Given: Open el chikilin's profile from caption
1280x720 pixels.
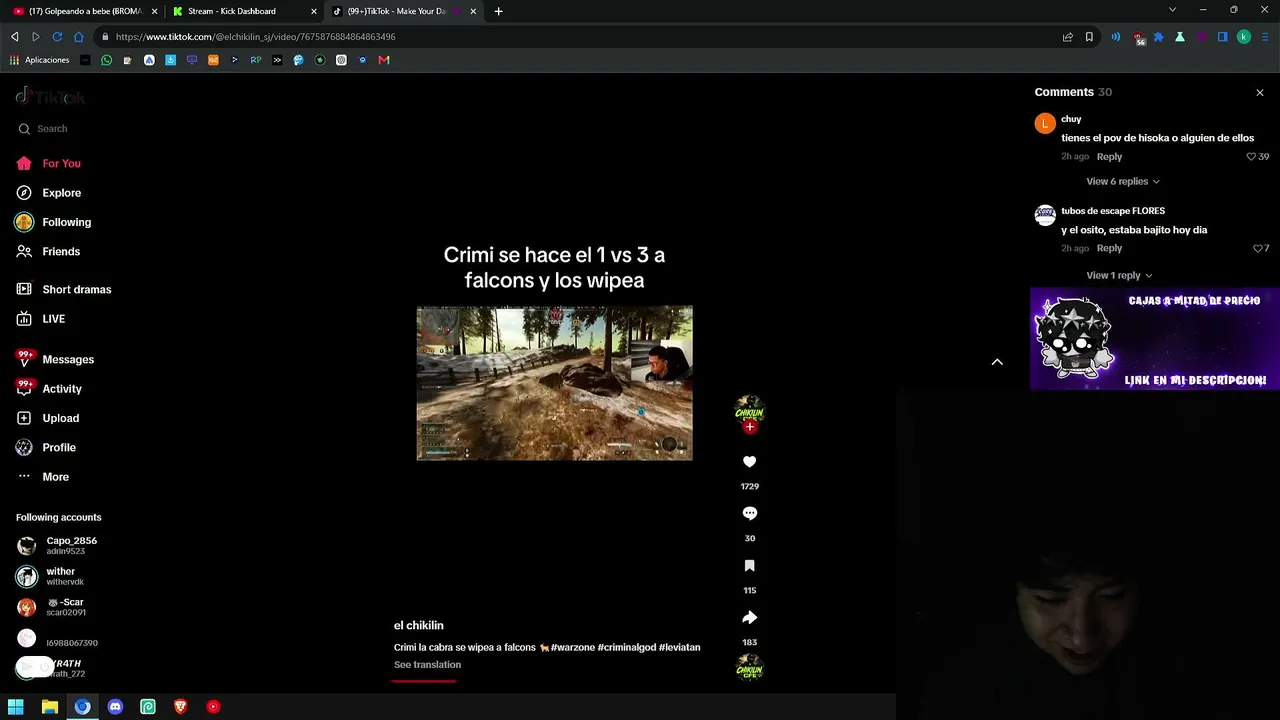Looking at the screenshot, I should tap(418, 626).
